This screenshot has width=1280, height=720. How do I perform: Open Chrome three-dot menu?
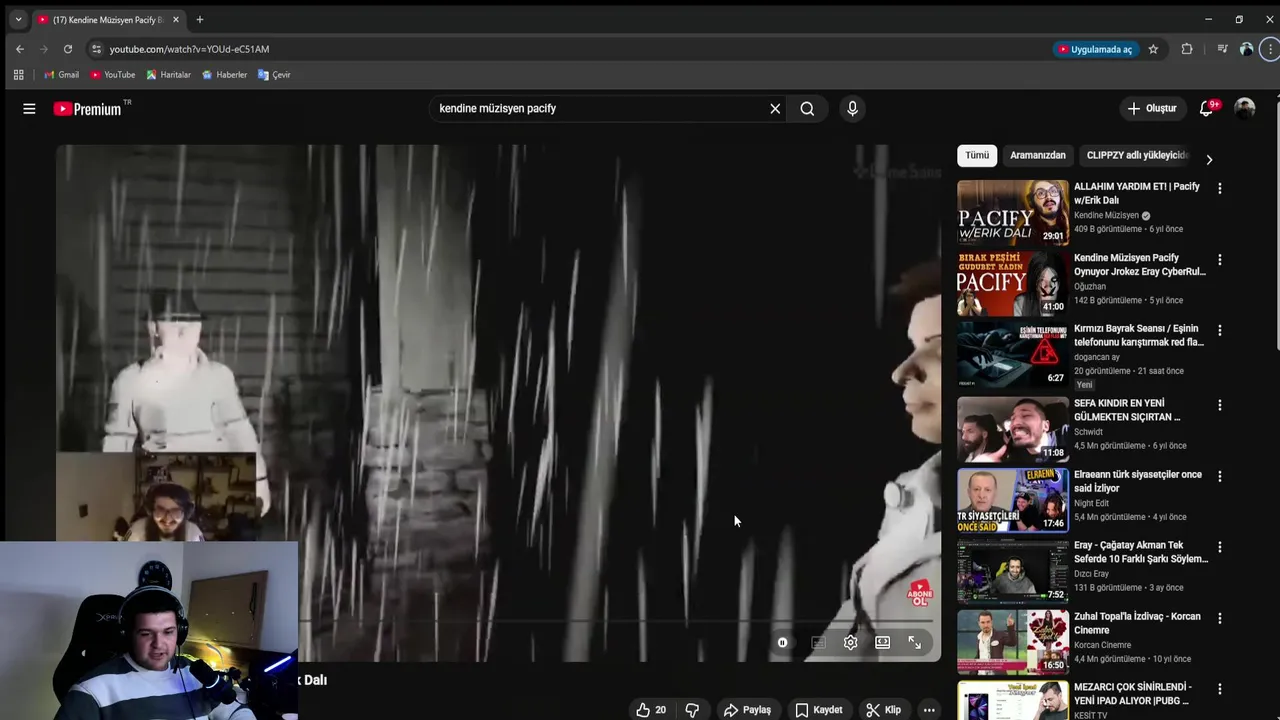(x=1270, y=49)
